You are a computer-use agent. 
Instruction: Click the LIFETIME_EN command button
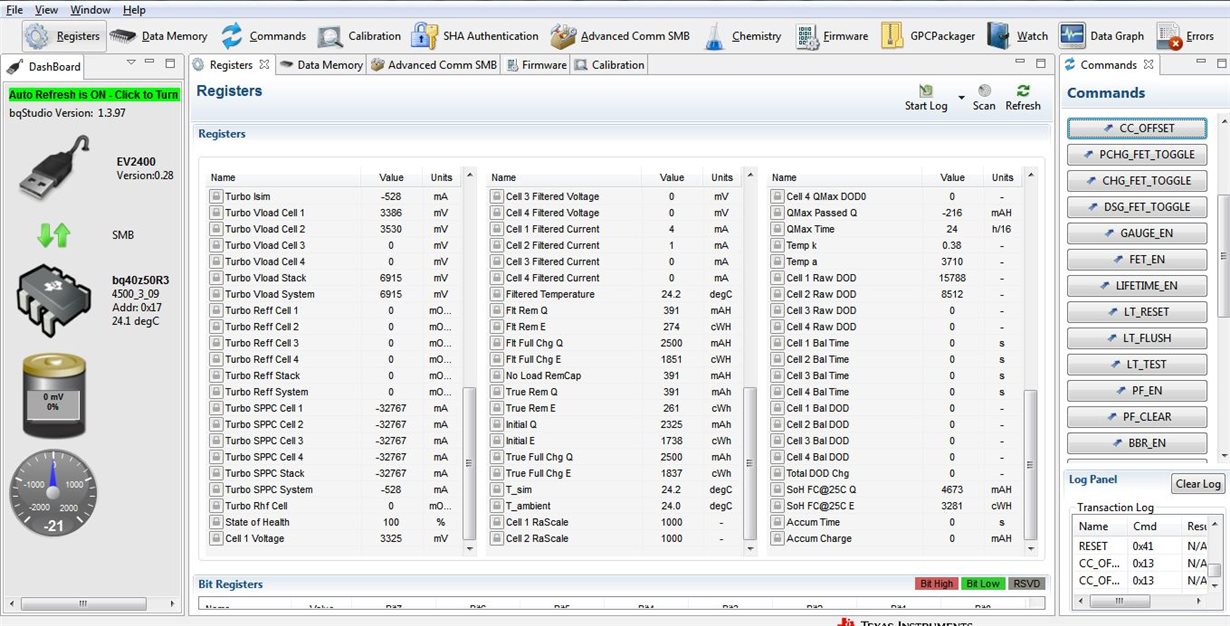1137,286
